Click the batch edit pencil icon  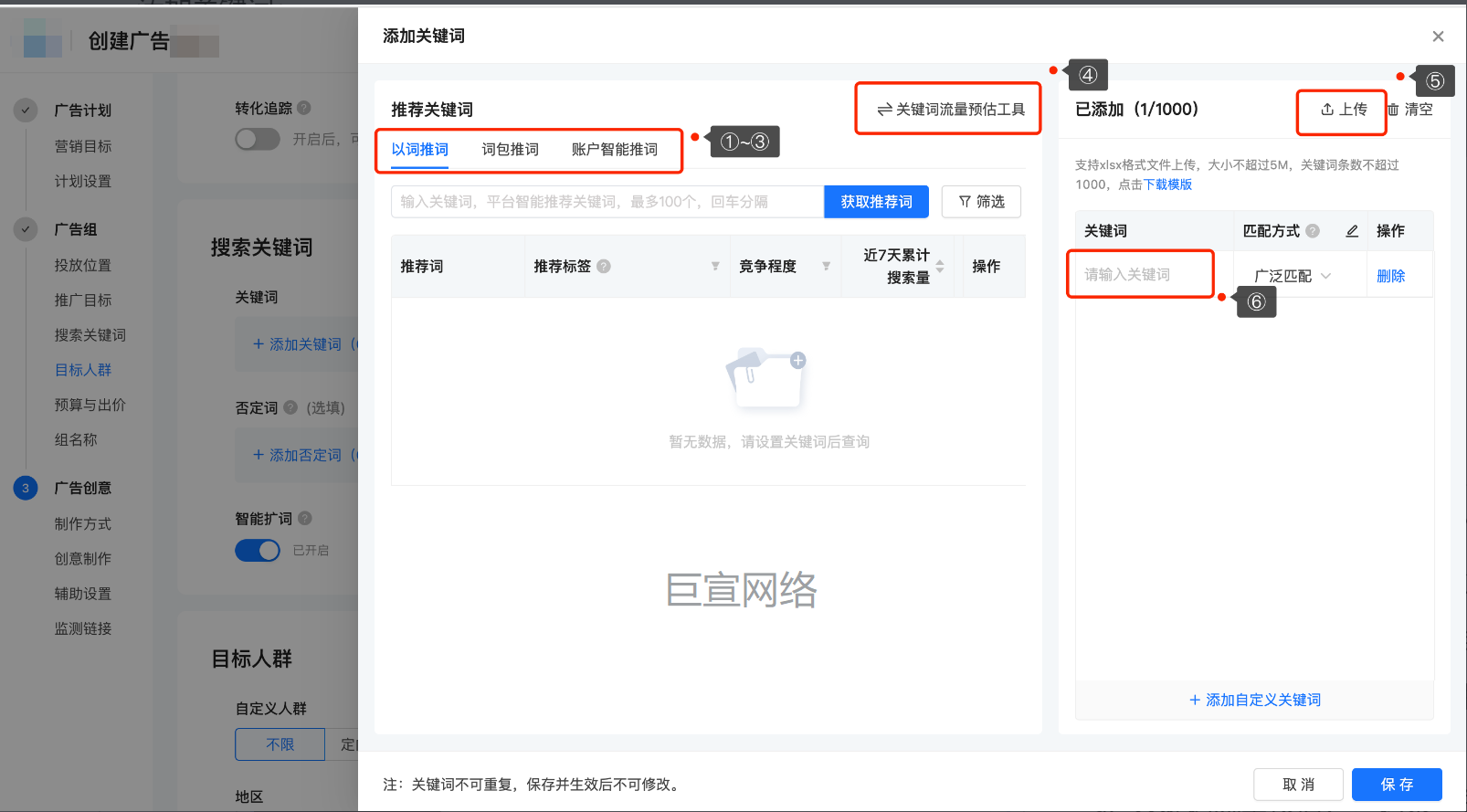1352,231
